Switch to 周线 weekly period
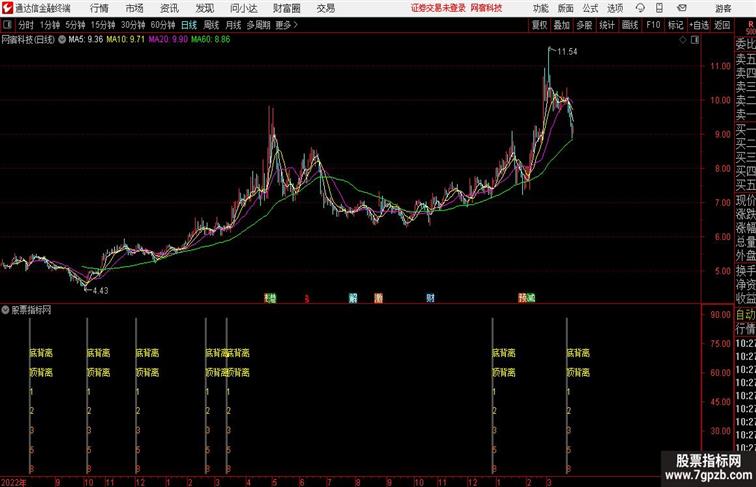The width and height of the screenshot is (756, 487). coord(211,25)
